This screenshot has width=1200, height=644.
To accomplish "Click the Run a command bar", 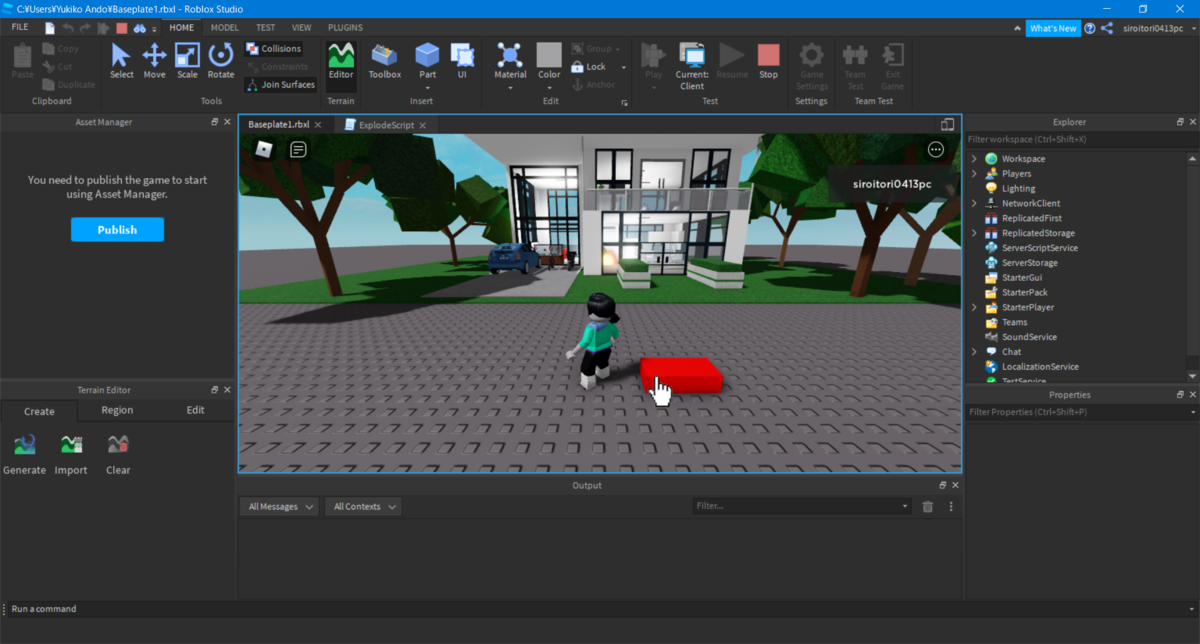I will [600, 609].
